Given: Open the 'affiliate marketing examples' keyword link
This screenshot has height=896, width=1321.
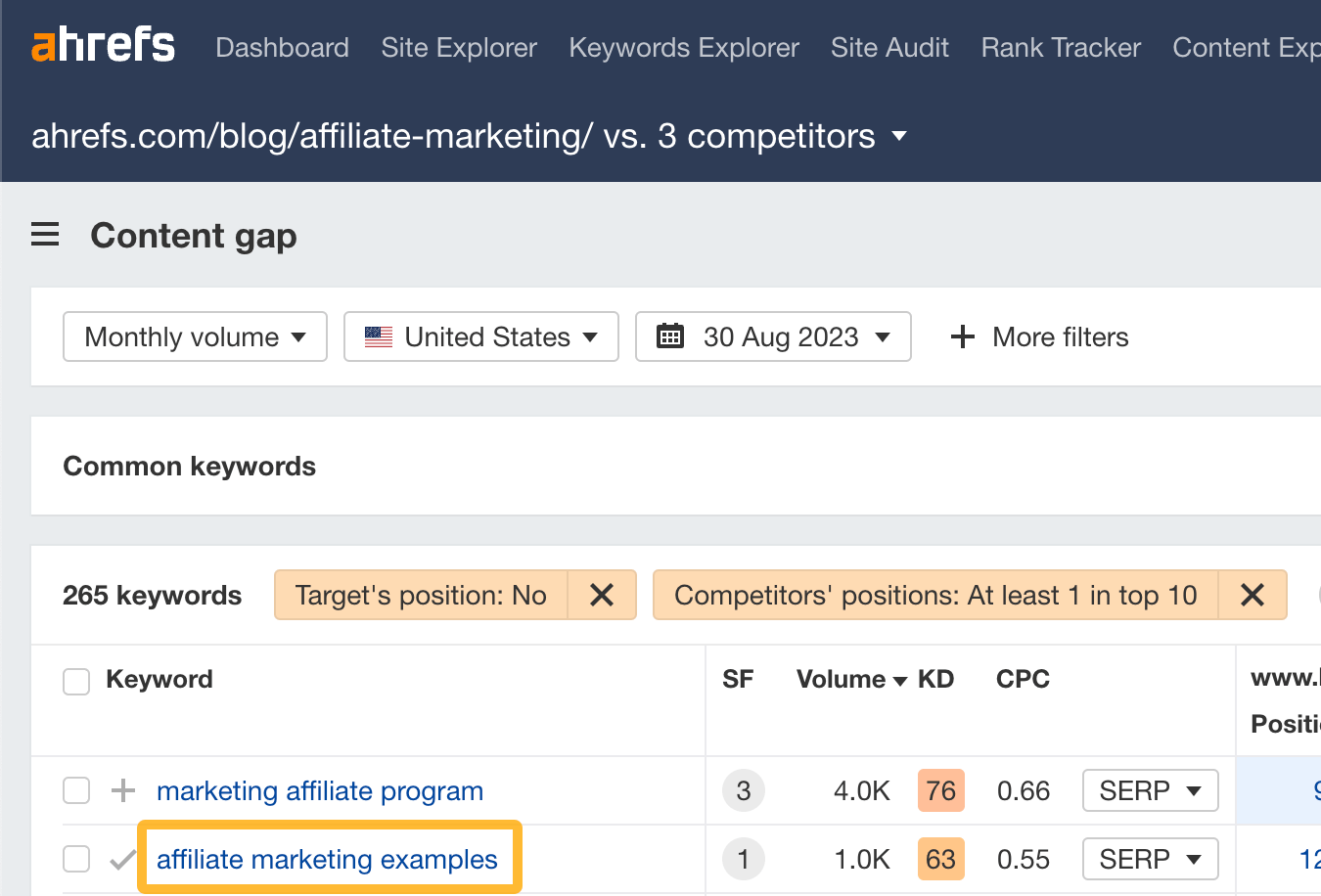Looking at the screenshot, I should click(329, 859).
